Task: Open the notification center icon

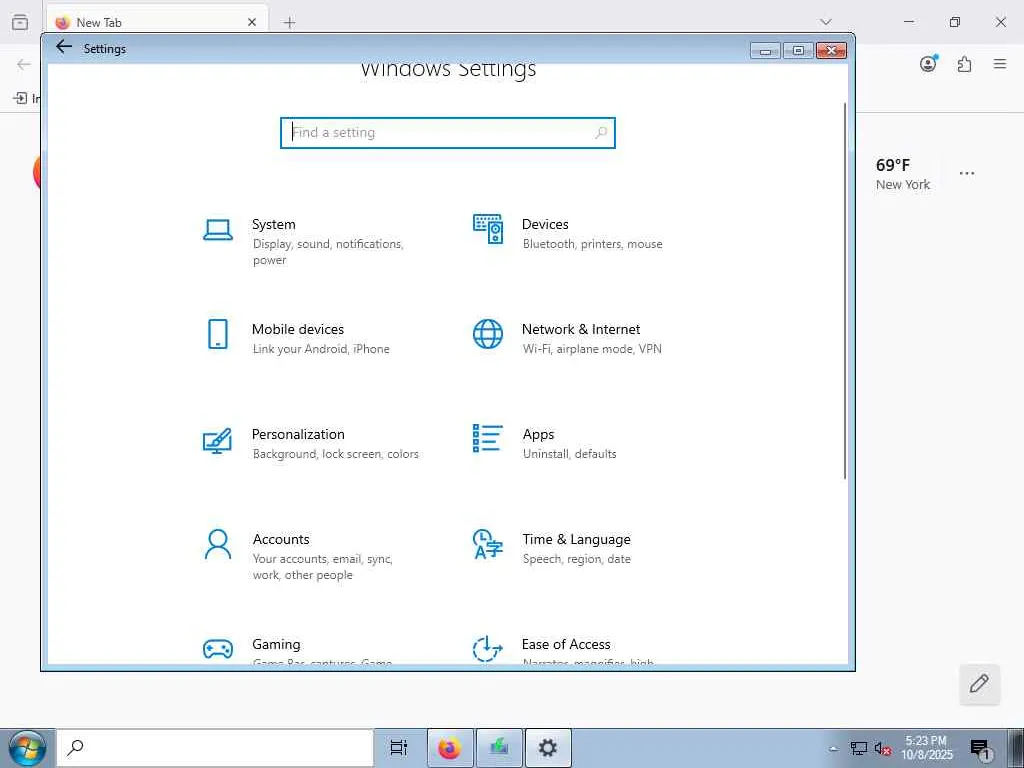Action: tap(980, 749)
